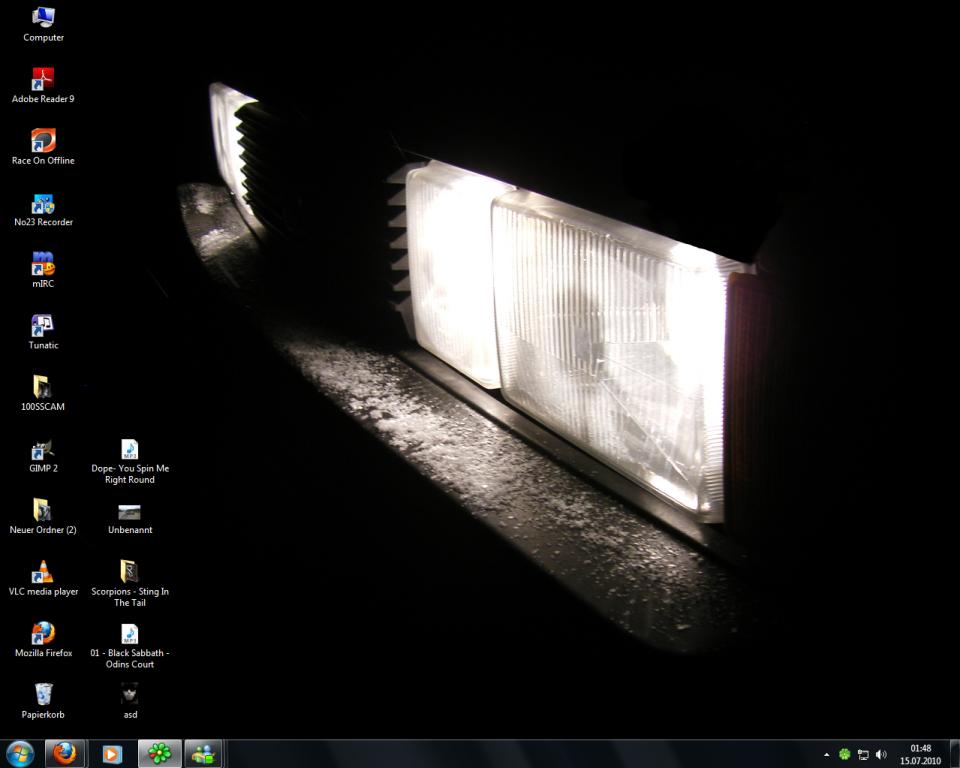This screenshot has width=960, height=768.
Task: Click Mozilla Firefox desktop shortcut
Action: pos(43,634)
